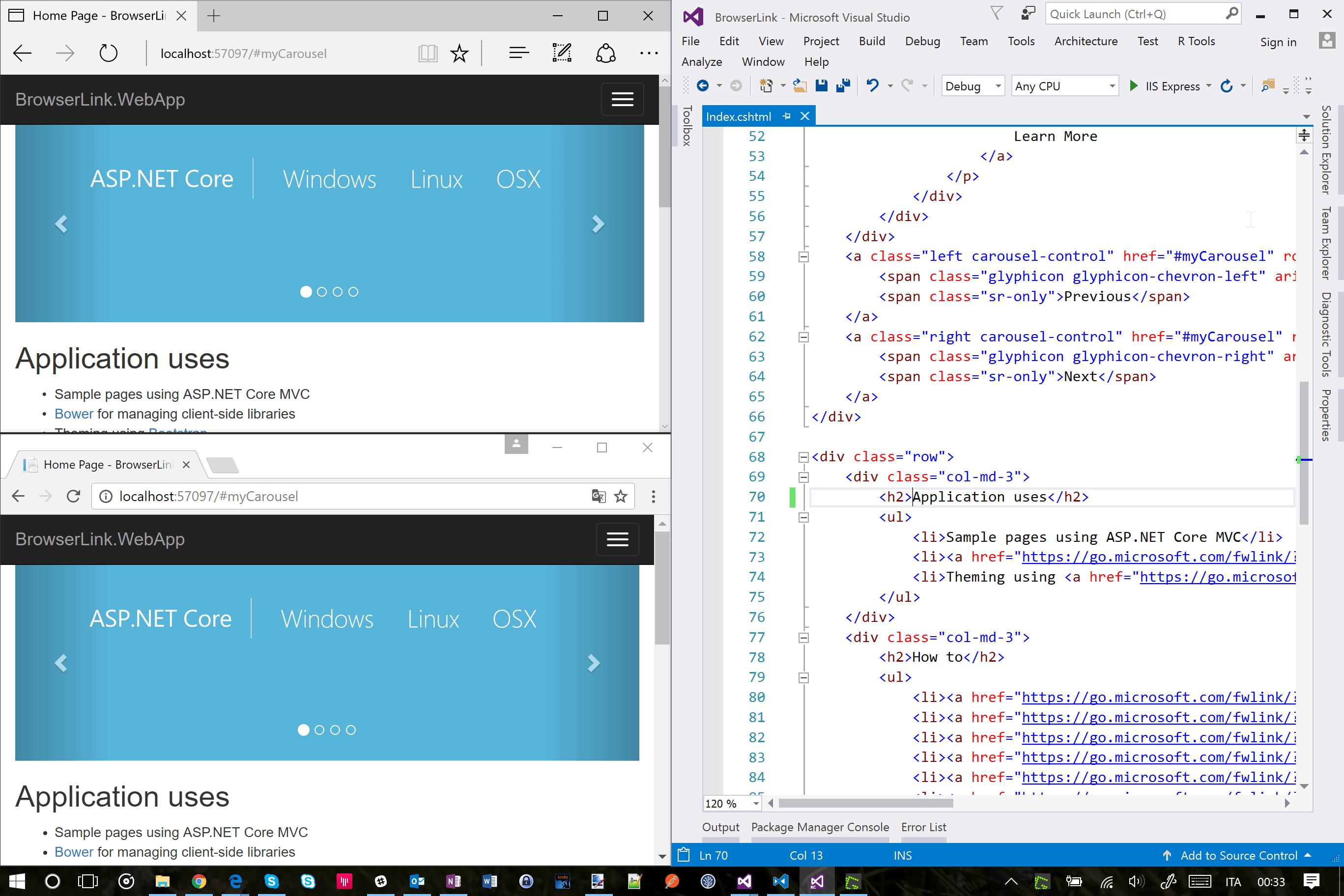Image resolution: width=1344 pixels, height=896 pixels.
Task: Select the Index.cshtml editor tab
Action: [738, 117]
